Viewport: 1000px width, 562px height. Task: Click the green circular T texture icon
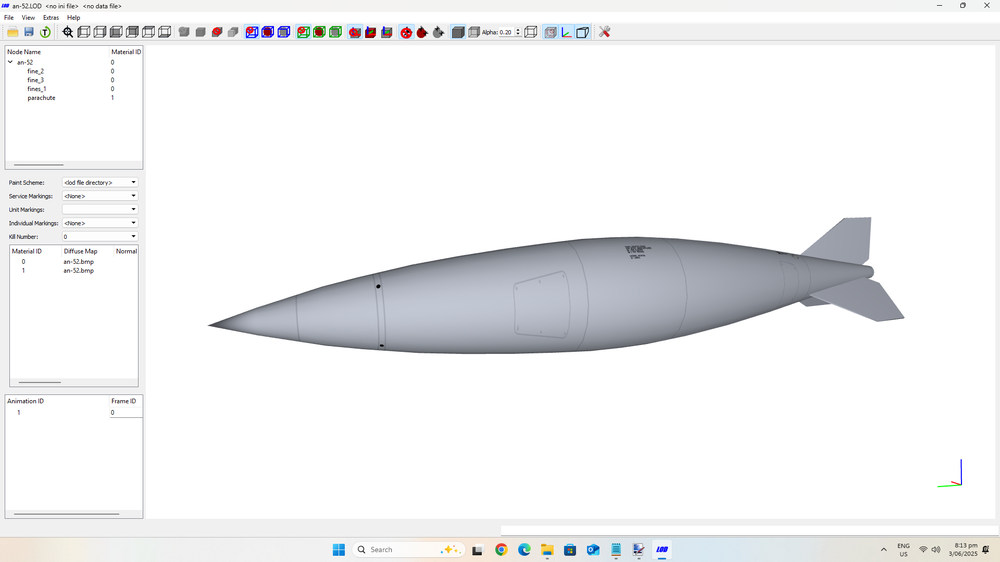(x=45, y=32)
